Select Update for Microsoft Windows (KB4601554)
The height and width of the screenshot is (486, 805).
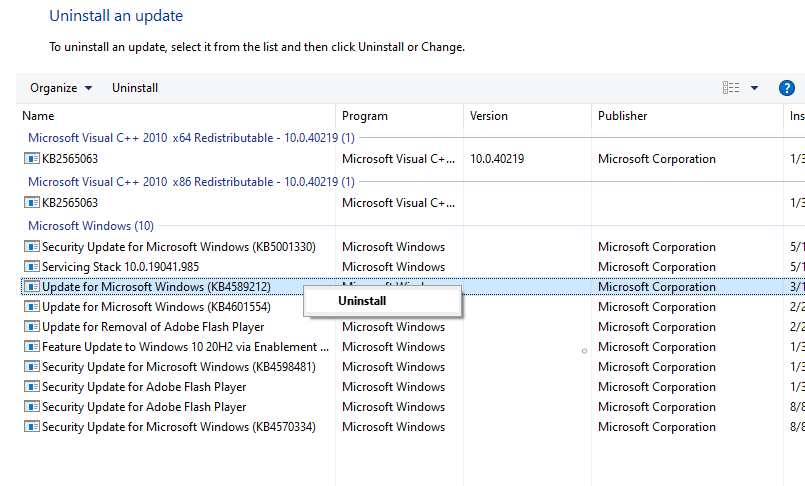click(156, 307)
